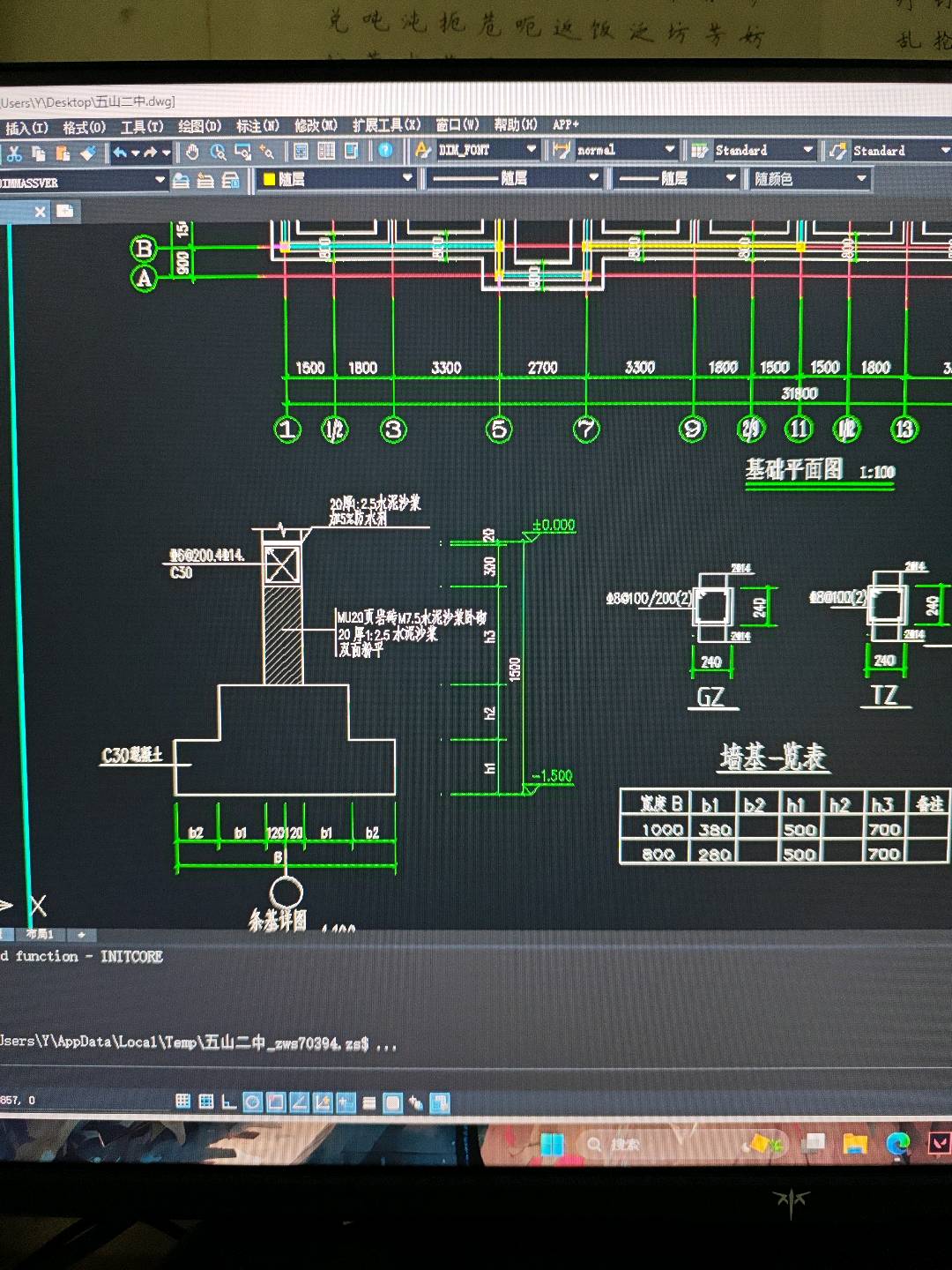Image resolution: width=952 pixels, height=1270 pixels.
Task: Click the Undo arrow icon
Action: coord(120,153)
